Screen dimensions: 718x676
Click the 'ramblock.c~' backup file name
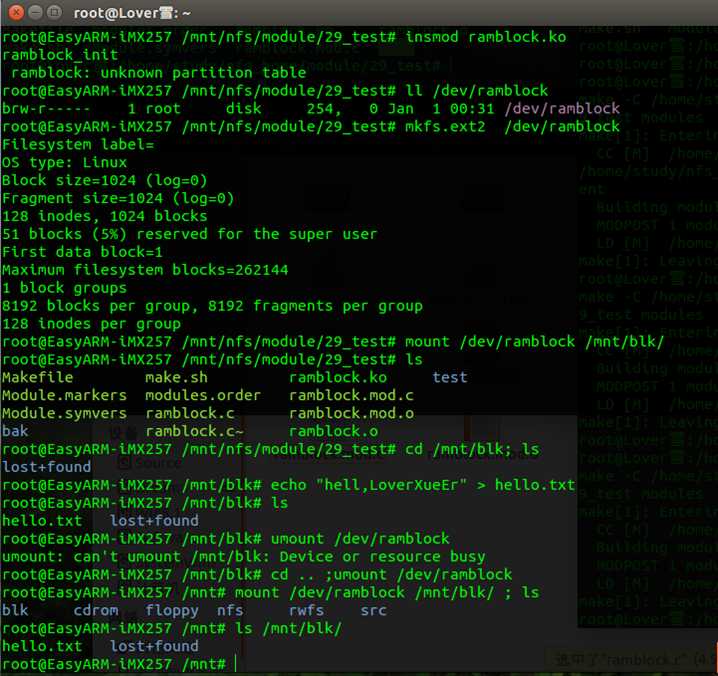point(194,431)
